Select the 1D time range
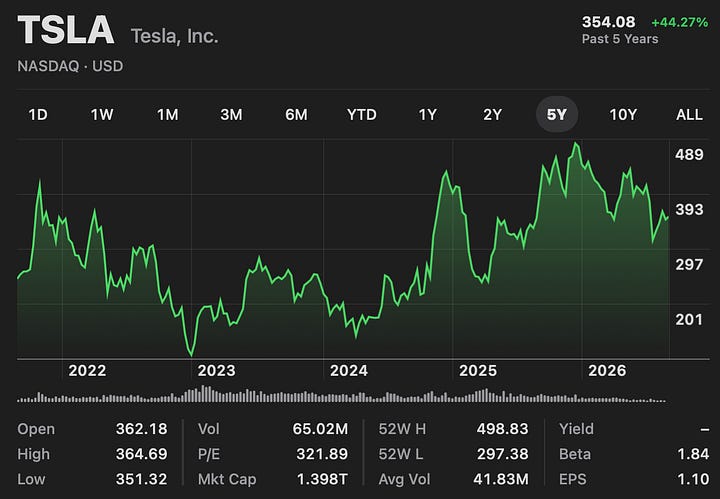The width and height of the screenshot is (720, 499). tap(38, 114)
